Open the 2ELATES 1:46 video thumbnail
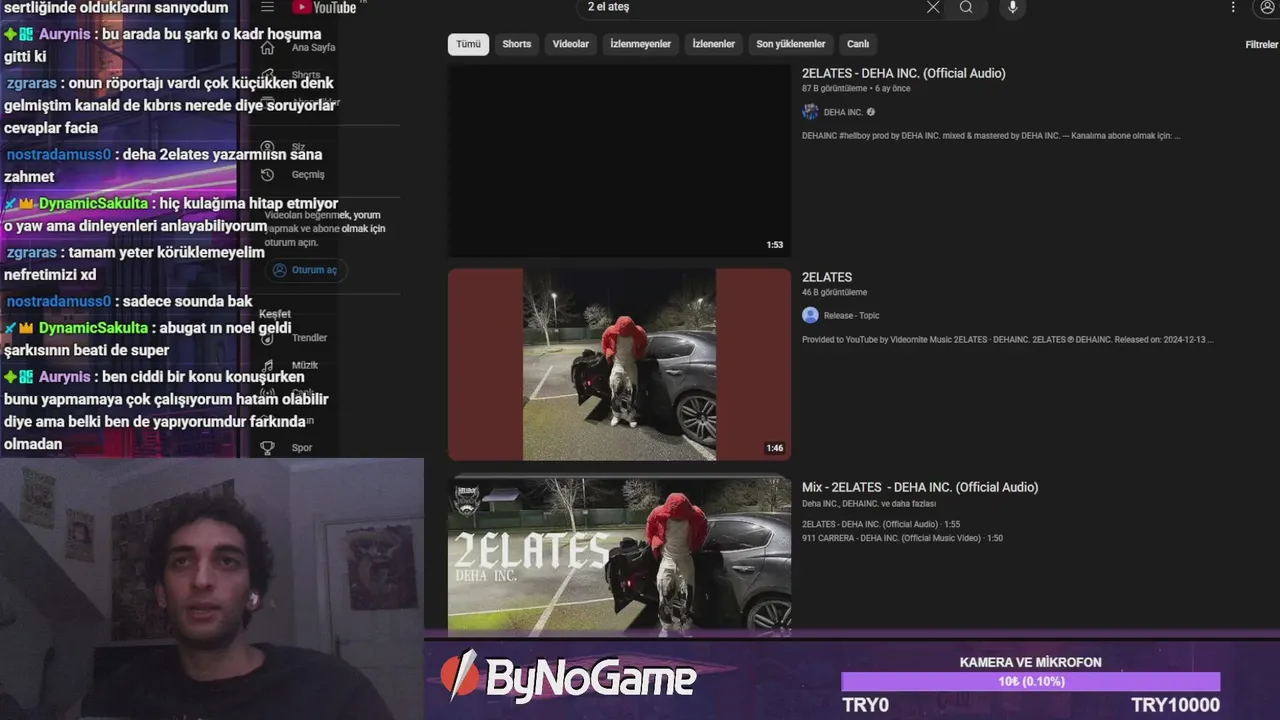Screen dimensions: 1280x720 pos(619,364)
